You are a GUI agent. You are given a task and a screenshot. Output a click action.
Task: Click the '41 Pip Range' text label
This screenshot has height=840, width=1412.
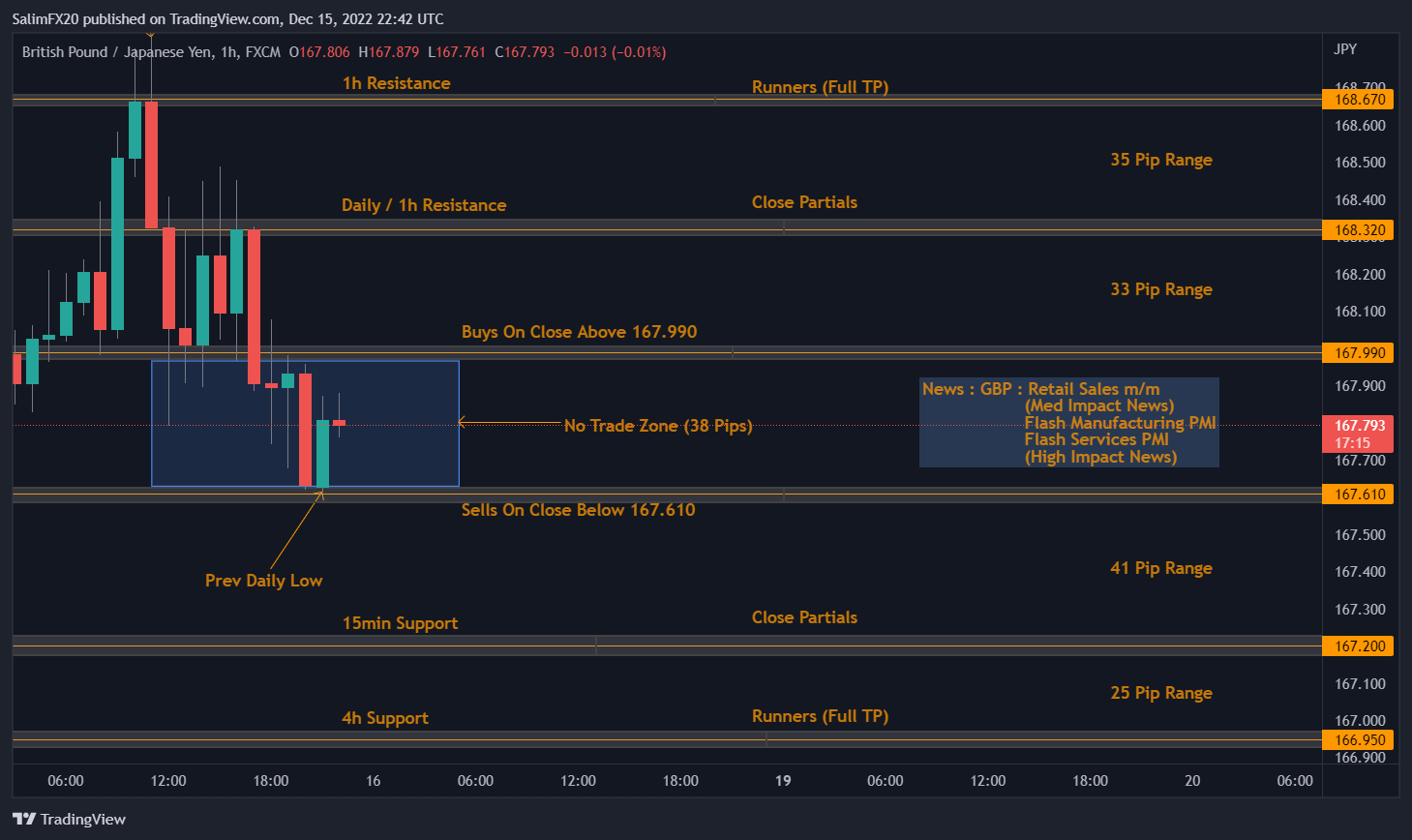click(1160, 568)
